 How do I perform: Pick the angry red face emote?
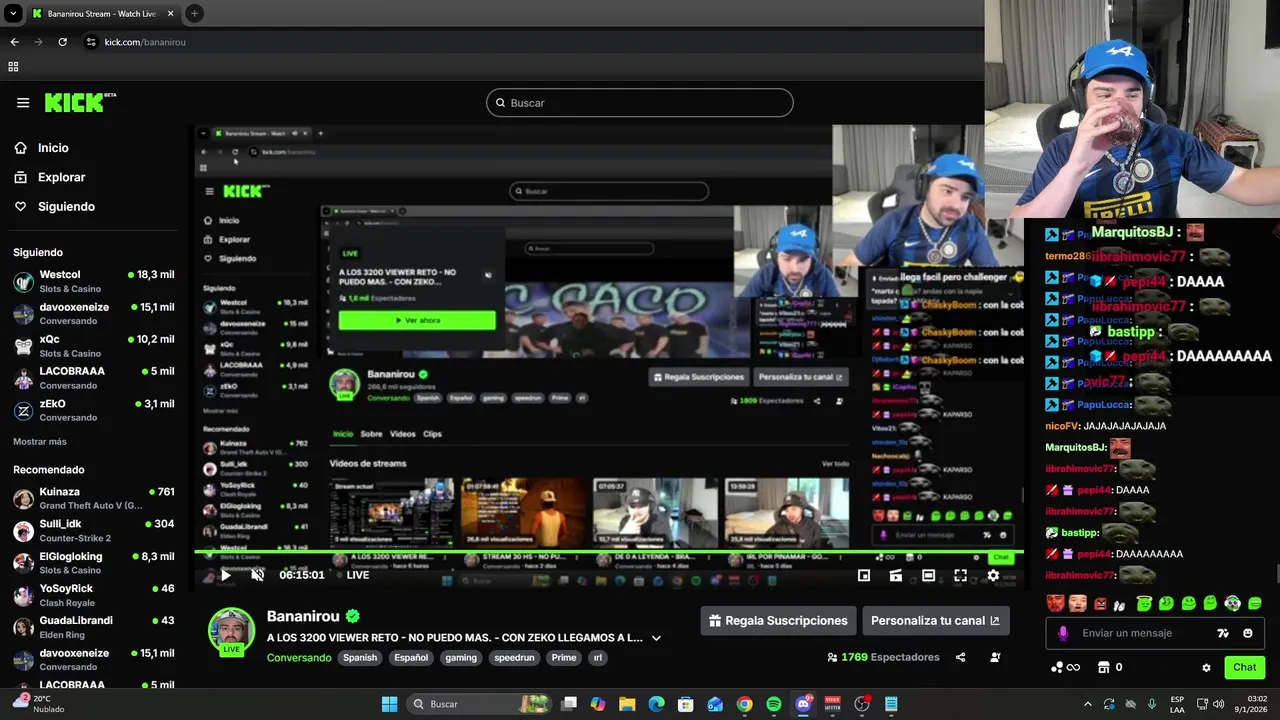click(x=1100, y=603)
